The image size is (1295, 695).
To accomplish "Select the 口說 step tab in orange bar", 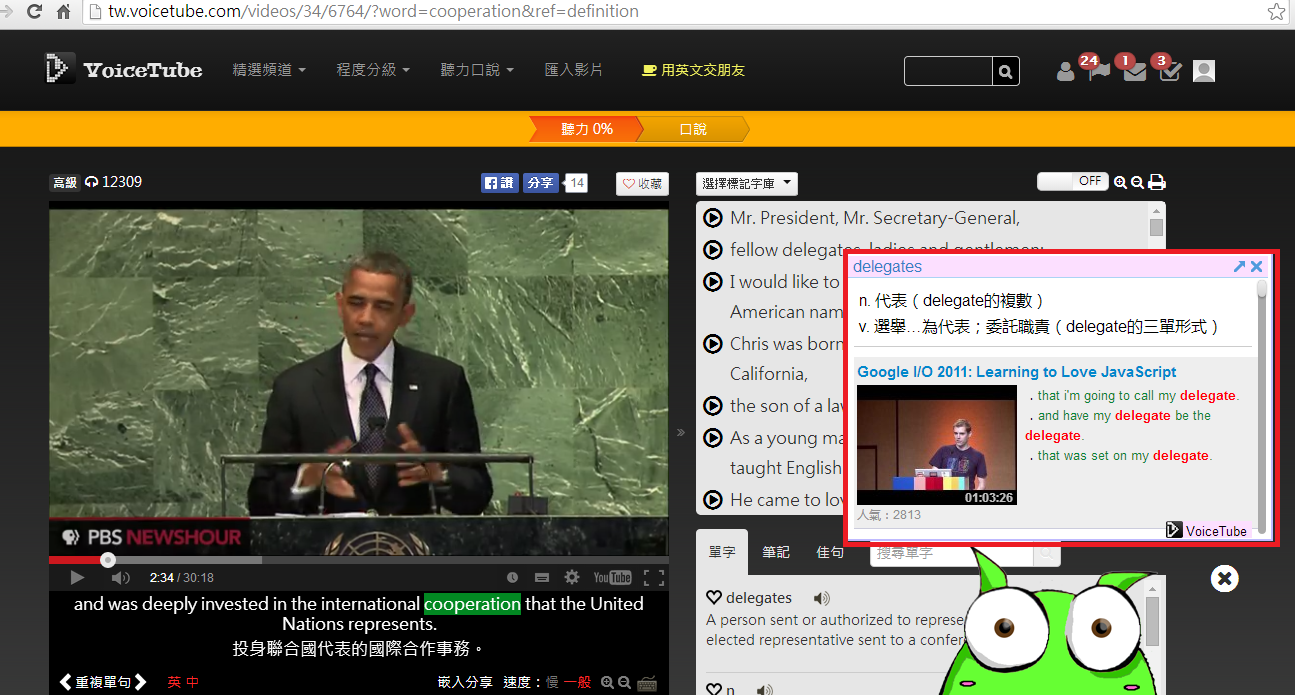I will click(x=692, y=129).
